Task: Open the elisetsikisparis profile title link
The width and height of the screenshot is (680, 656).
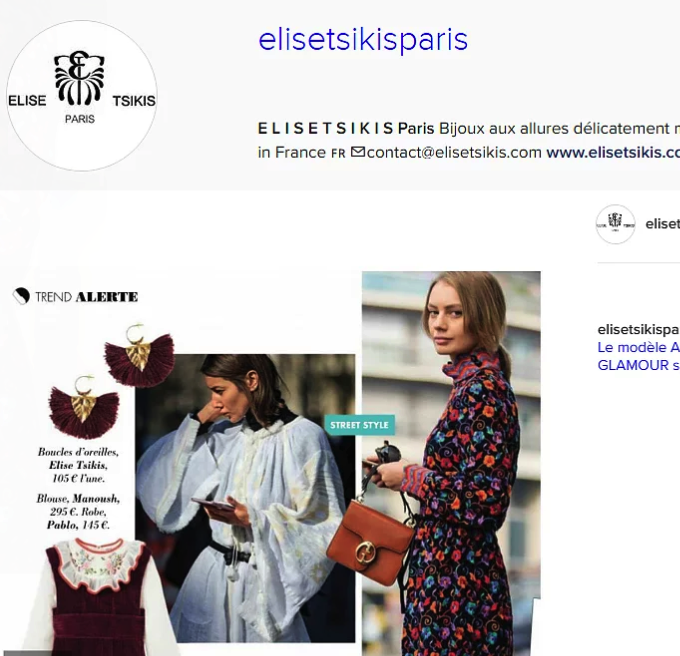Action: [363, 40]
